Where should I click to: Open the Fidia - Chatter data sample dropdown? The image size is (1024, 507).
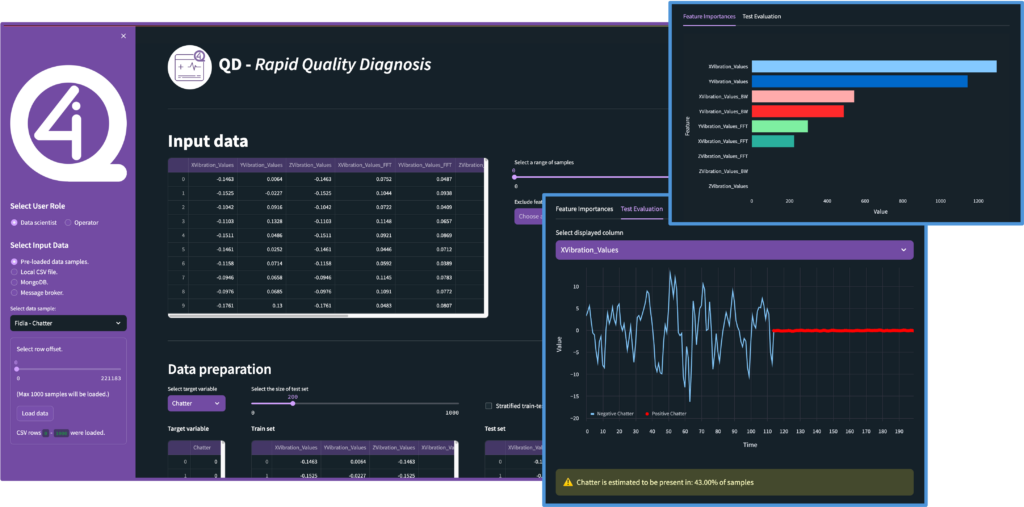click(x=68, y=323)
